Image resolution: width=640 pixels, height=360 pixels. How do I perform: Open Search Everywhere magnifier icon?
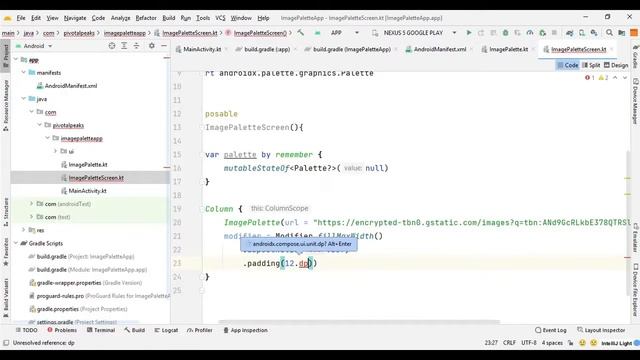pos(609,33)
